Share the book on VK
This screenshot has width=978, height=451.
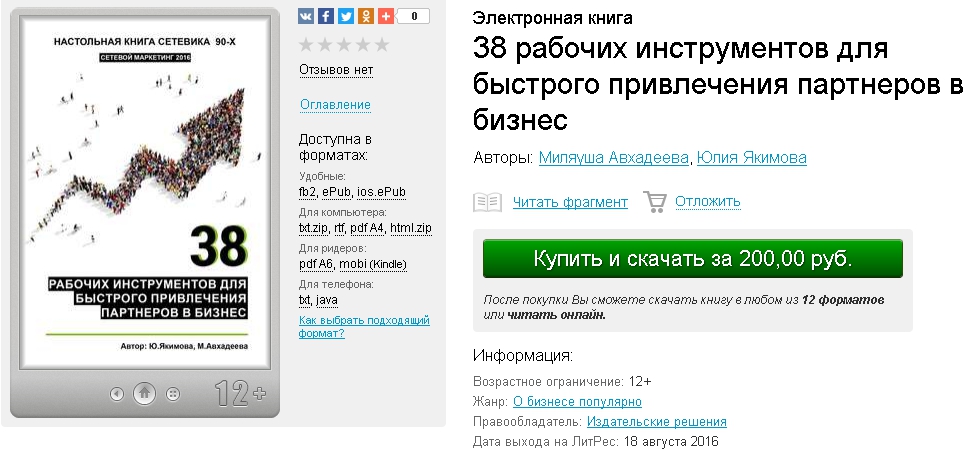[306, 16]
